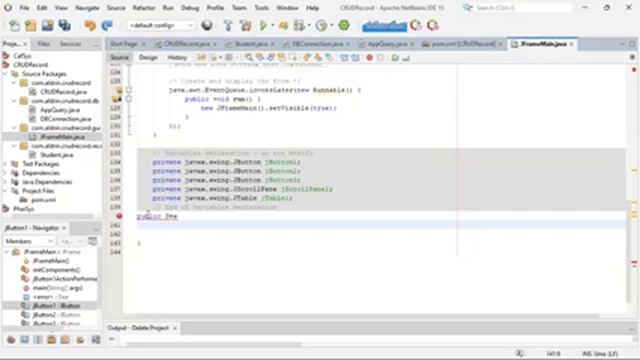640x360 pixels.
Task: Select main(String[] args) in Navigator
Action: click(x=58, y=288)
